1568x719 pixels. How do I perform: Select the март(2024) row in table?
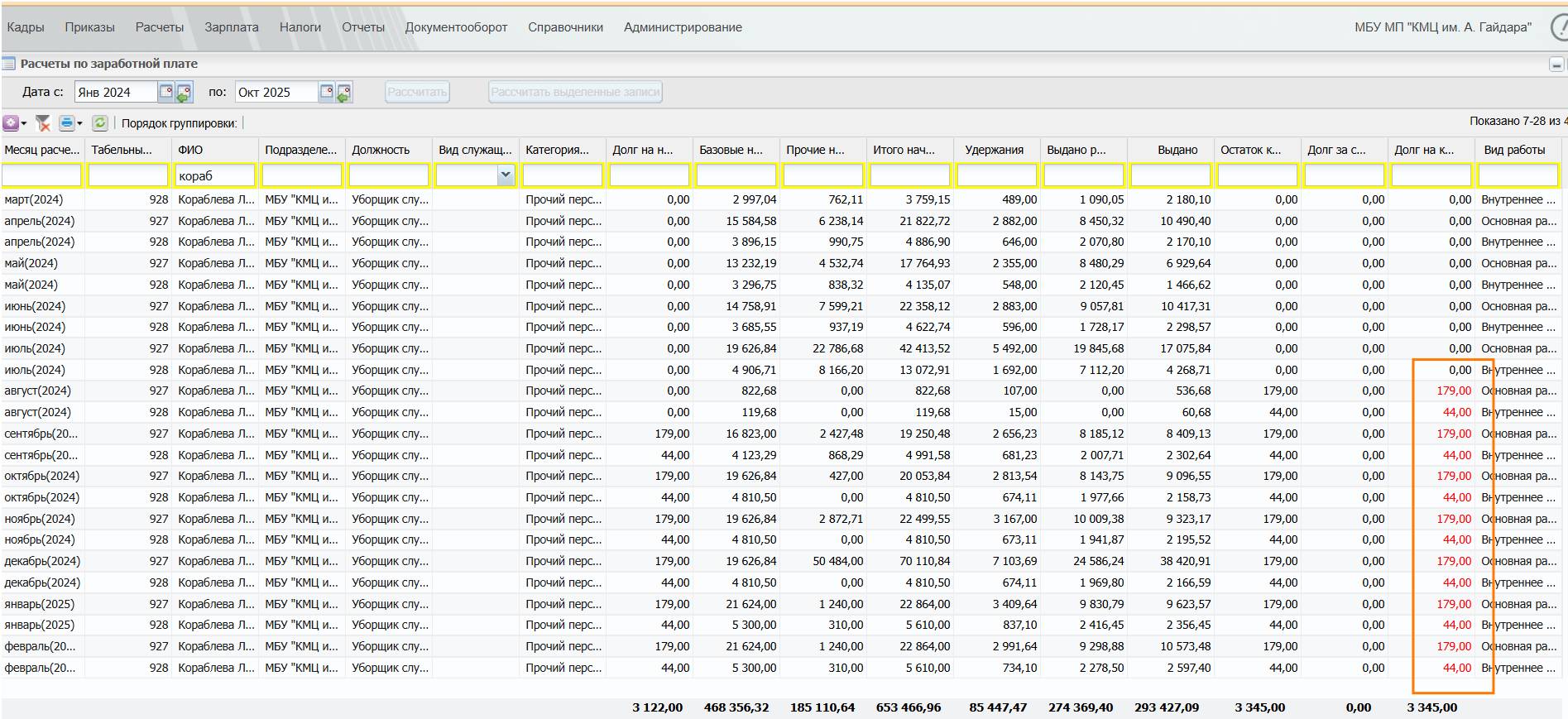(x=34, y=199)
